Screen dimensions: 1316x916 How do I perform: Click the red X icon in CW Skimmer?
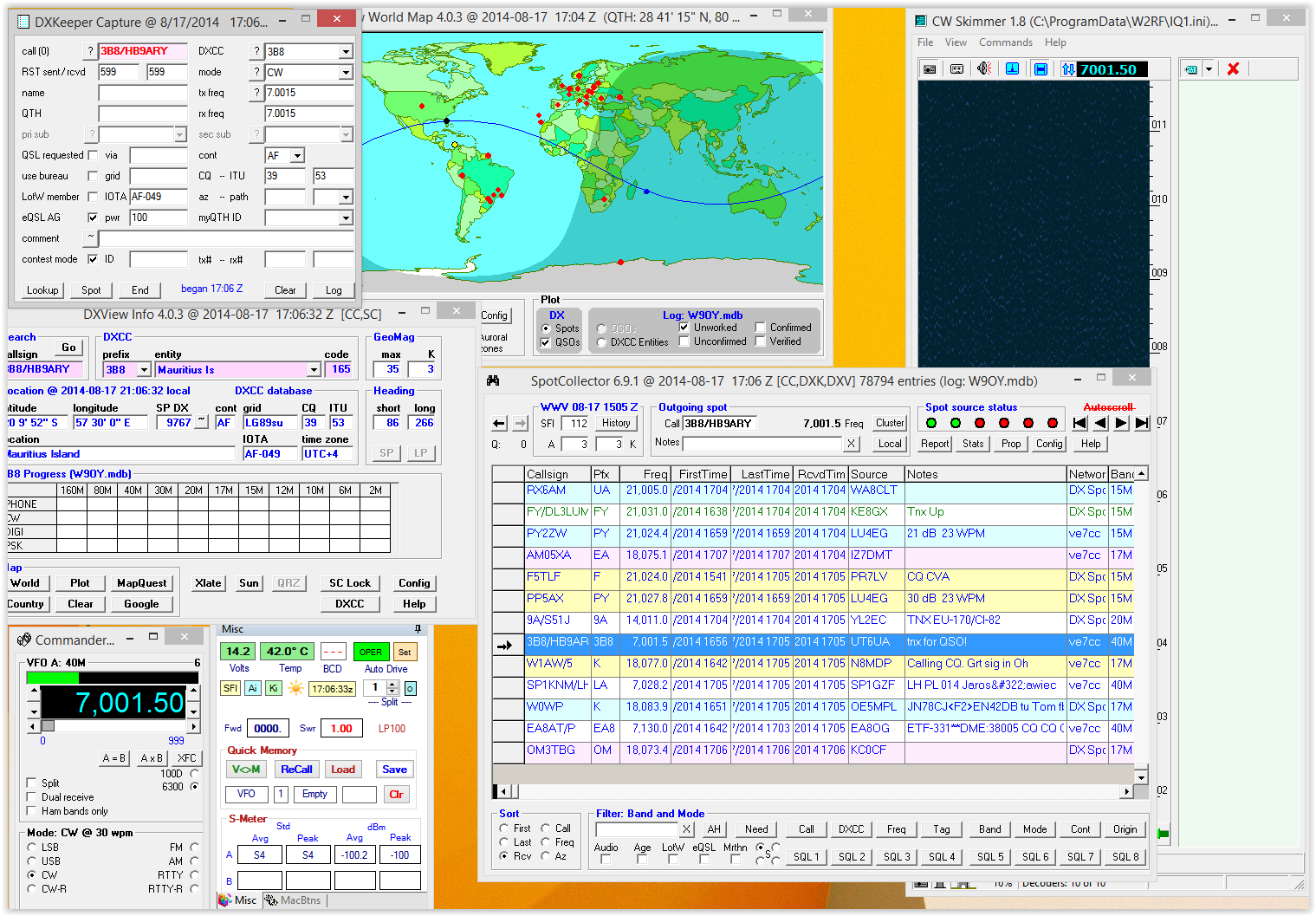tap(1233, 69)
